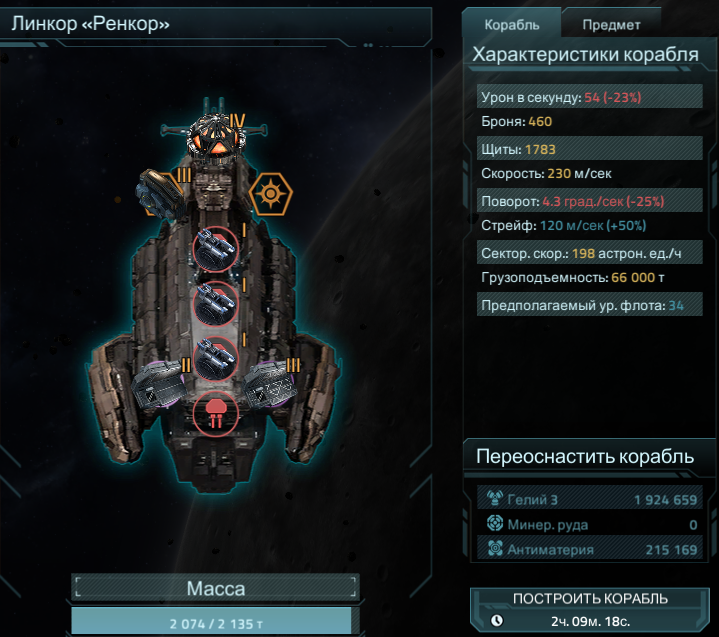Click the Антиматерия resource icon
The width and height of the screenshot is (719, 637).
tap(495, 548)
